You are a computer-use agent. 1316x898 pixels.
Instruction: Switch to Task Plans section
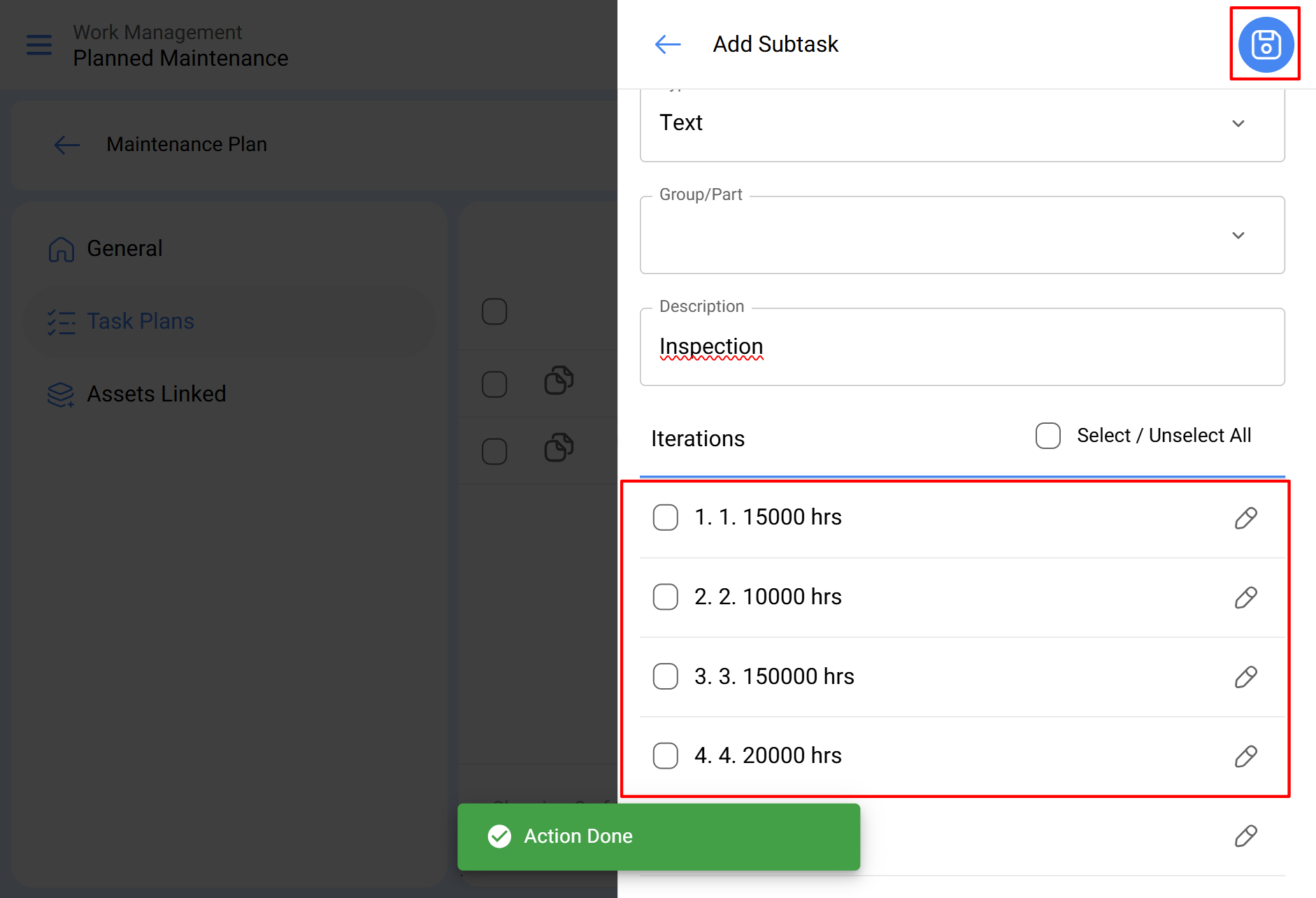(140, 322)
